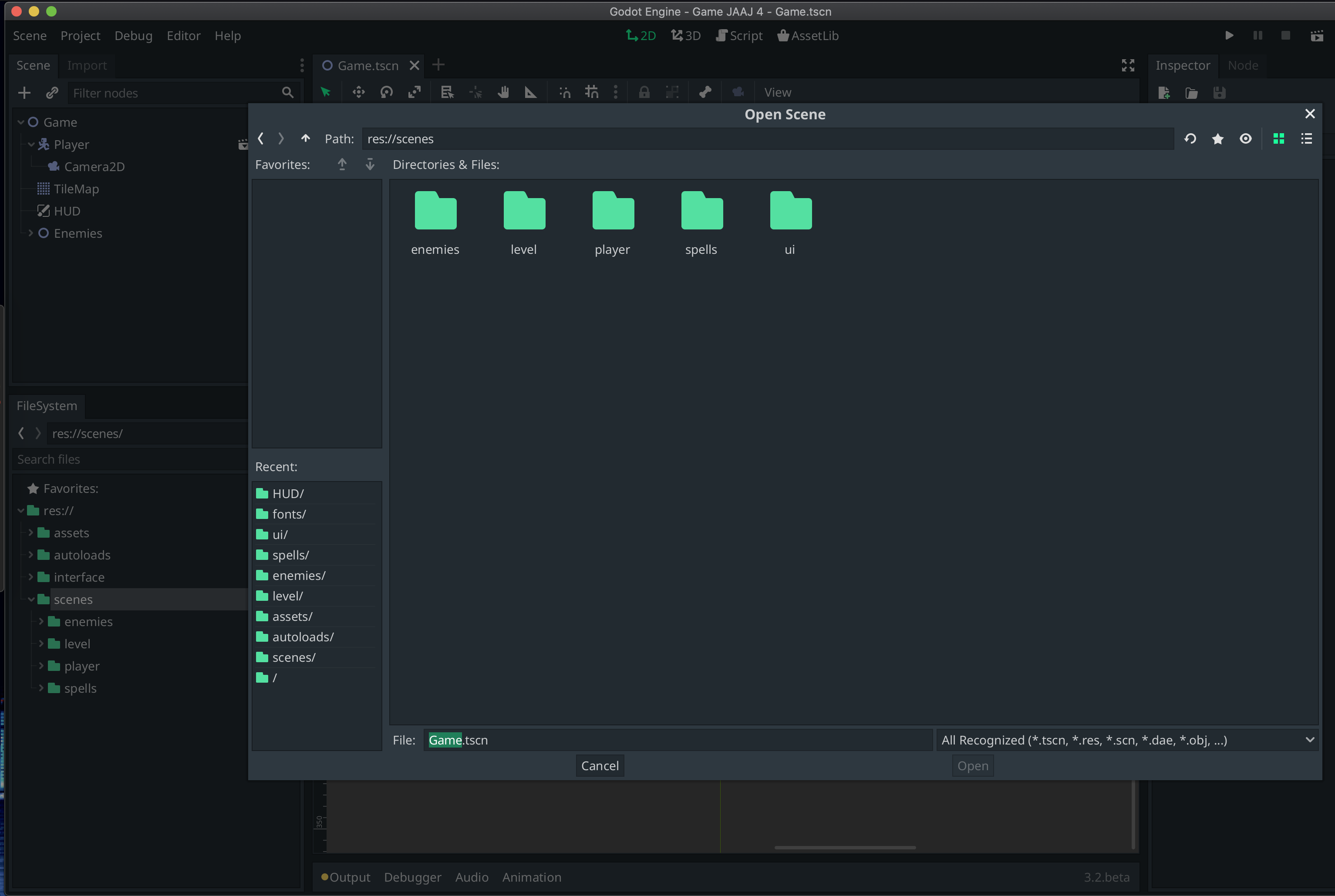This screenshot has width=1335, height=896.
Task: Click the Open button to open Game.tscn
Action: [x=971, y=765]
